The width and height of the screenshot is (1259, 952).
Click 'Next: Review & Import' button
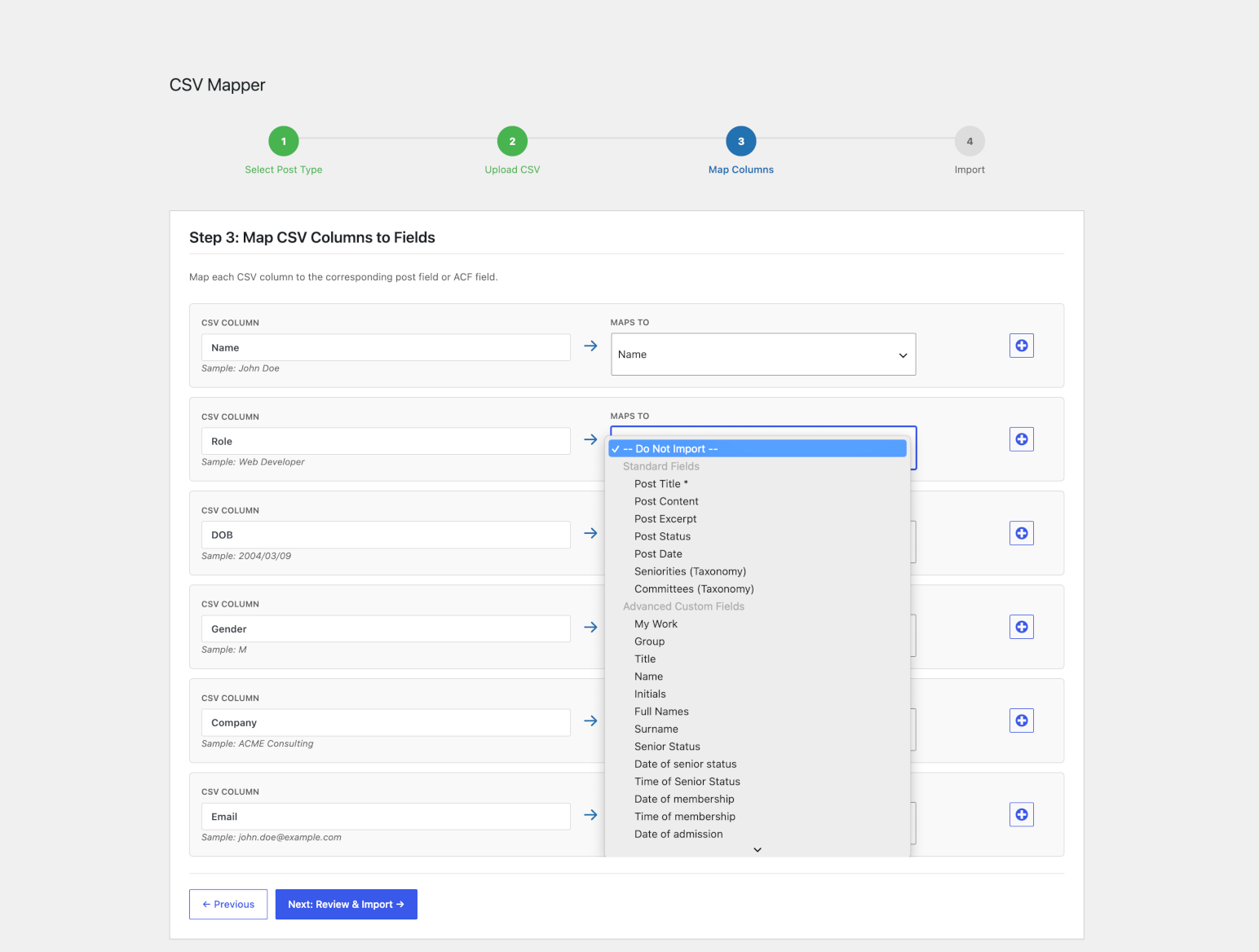click(347, 904)
